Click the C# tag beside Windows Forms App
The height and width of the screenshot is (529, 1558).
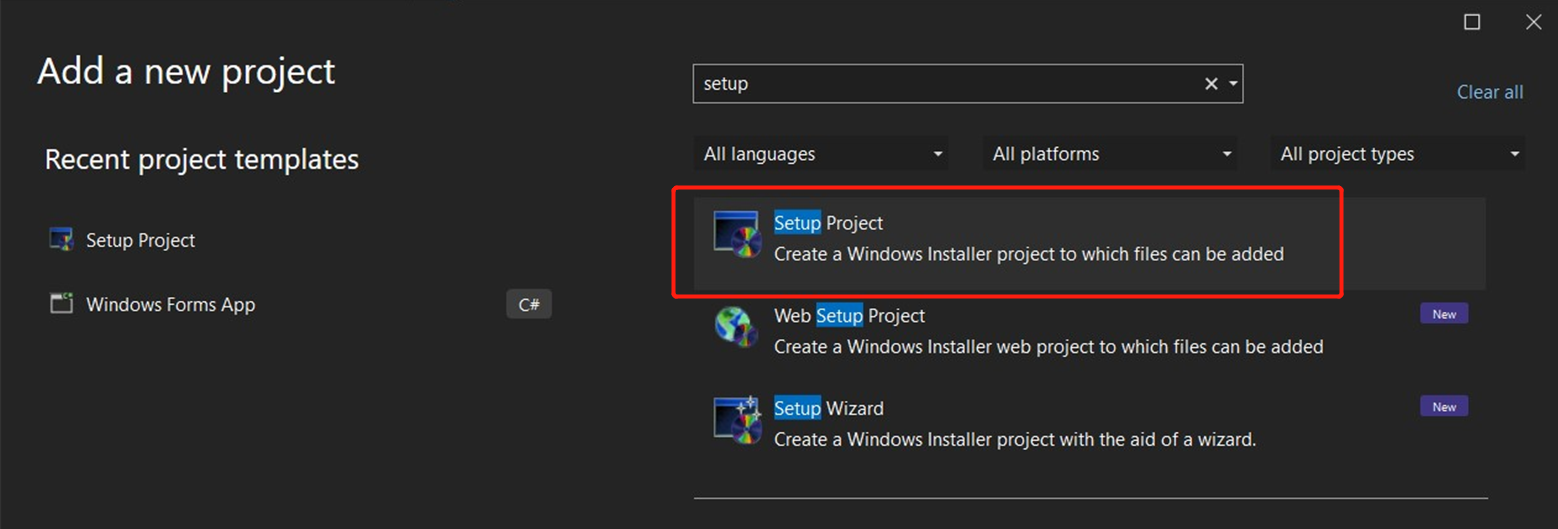point(529,304)
